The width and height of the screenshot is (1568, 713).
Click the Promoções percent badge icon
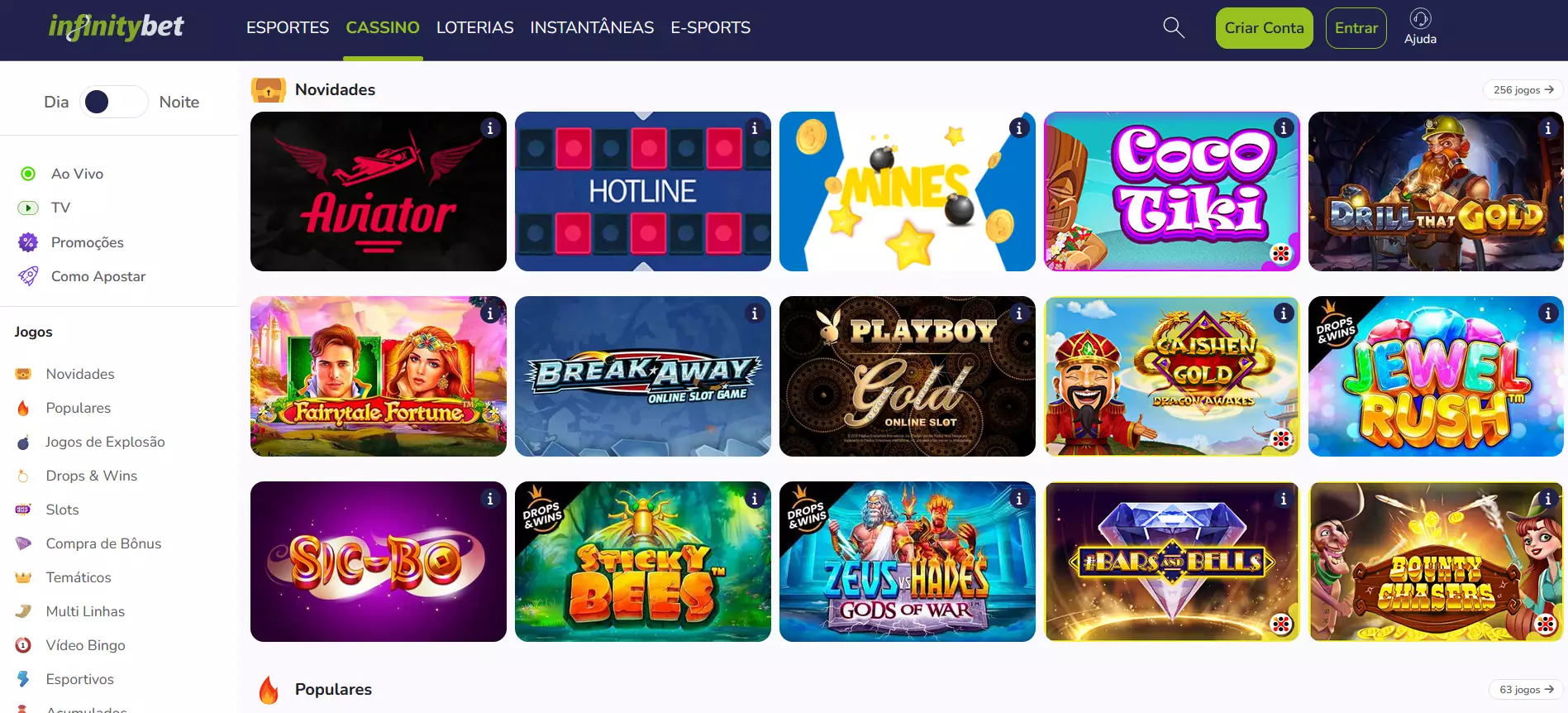[x=28, y=242]
